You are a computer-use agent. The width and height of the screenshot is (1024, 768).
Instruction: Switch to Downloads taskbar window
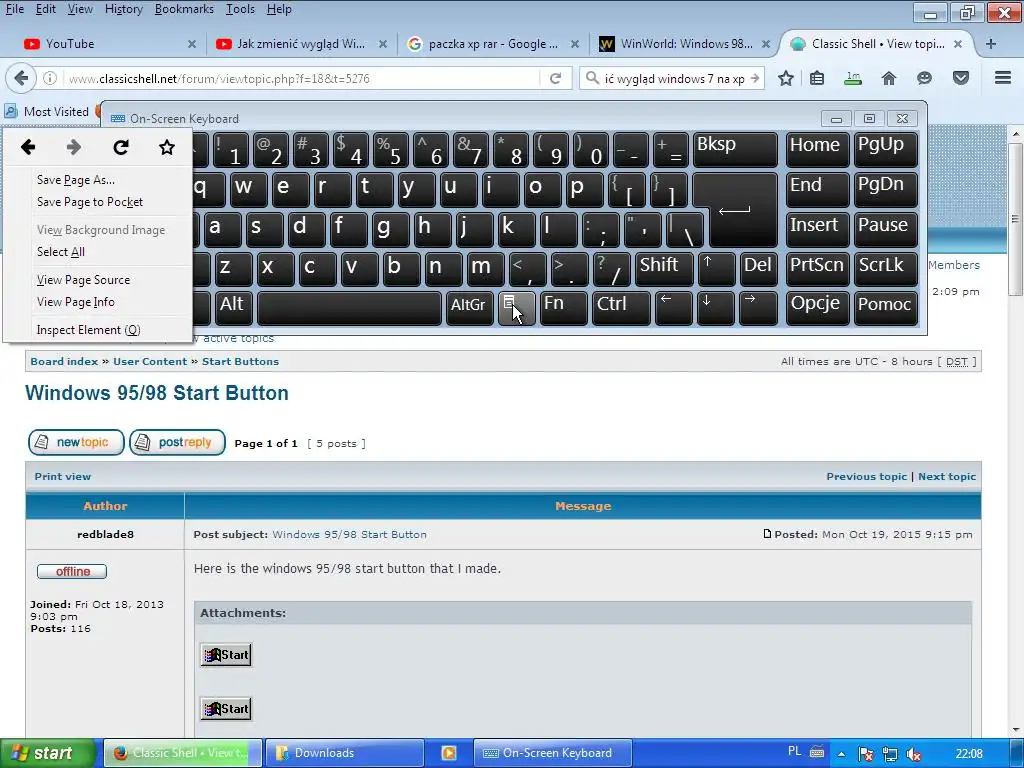point(344,753)
